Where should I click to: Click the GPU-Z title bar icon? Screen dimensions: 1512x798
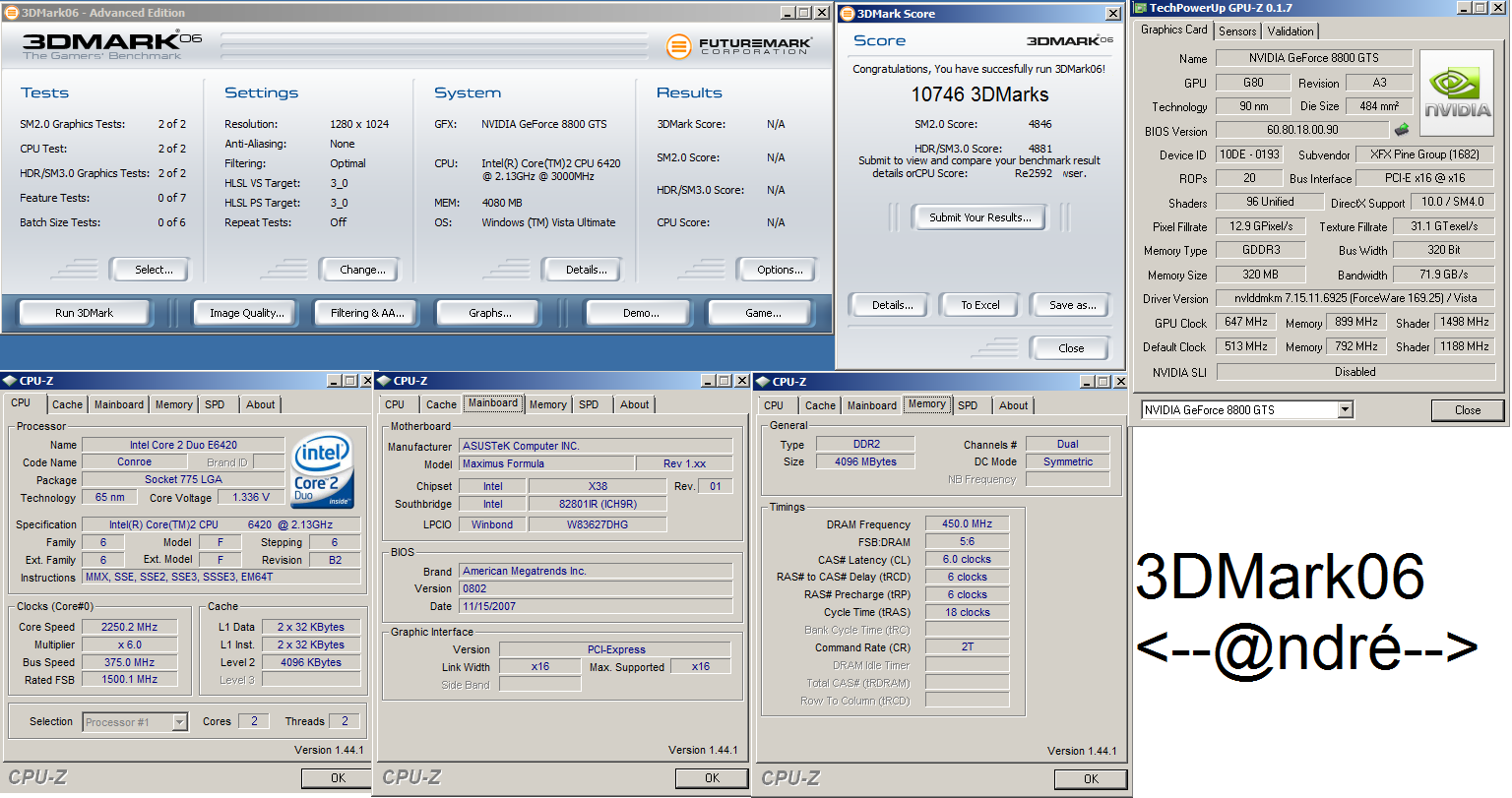pyautogui.click(x=1140, y=8)
